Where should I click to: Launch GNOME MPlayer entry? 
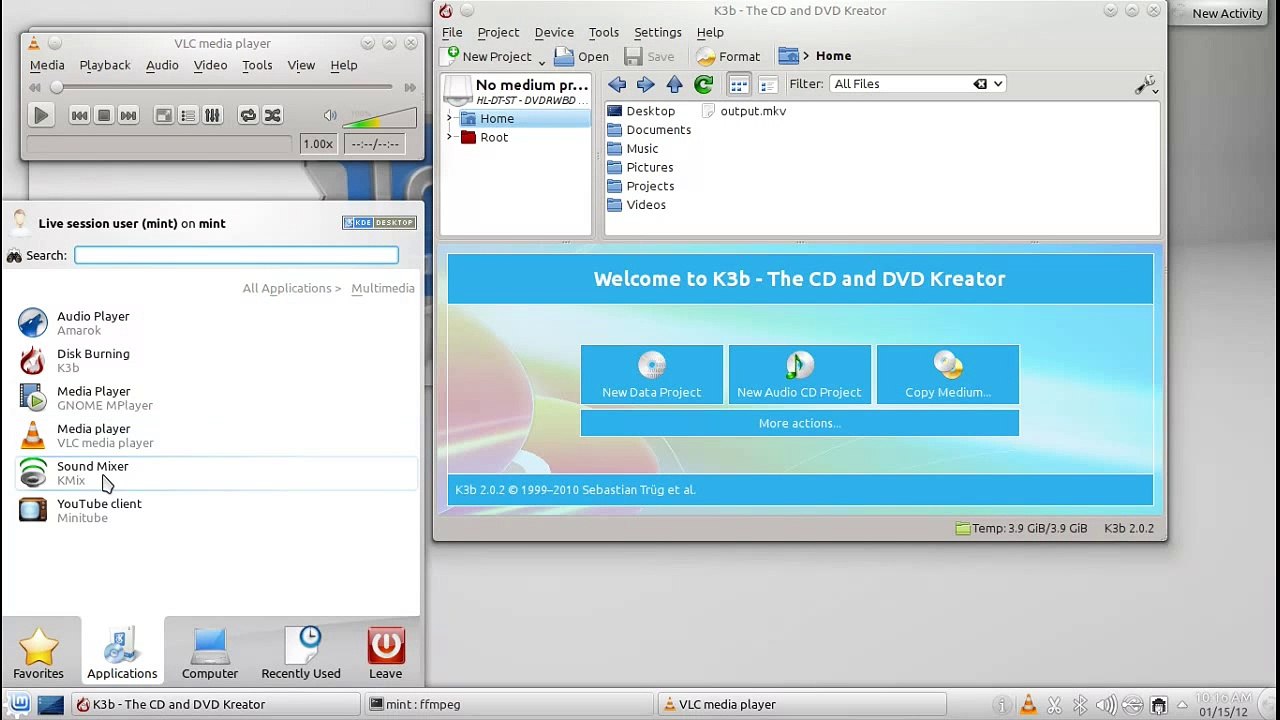coord(216,398)
